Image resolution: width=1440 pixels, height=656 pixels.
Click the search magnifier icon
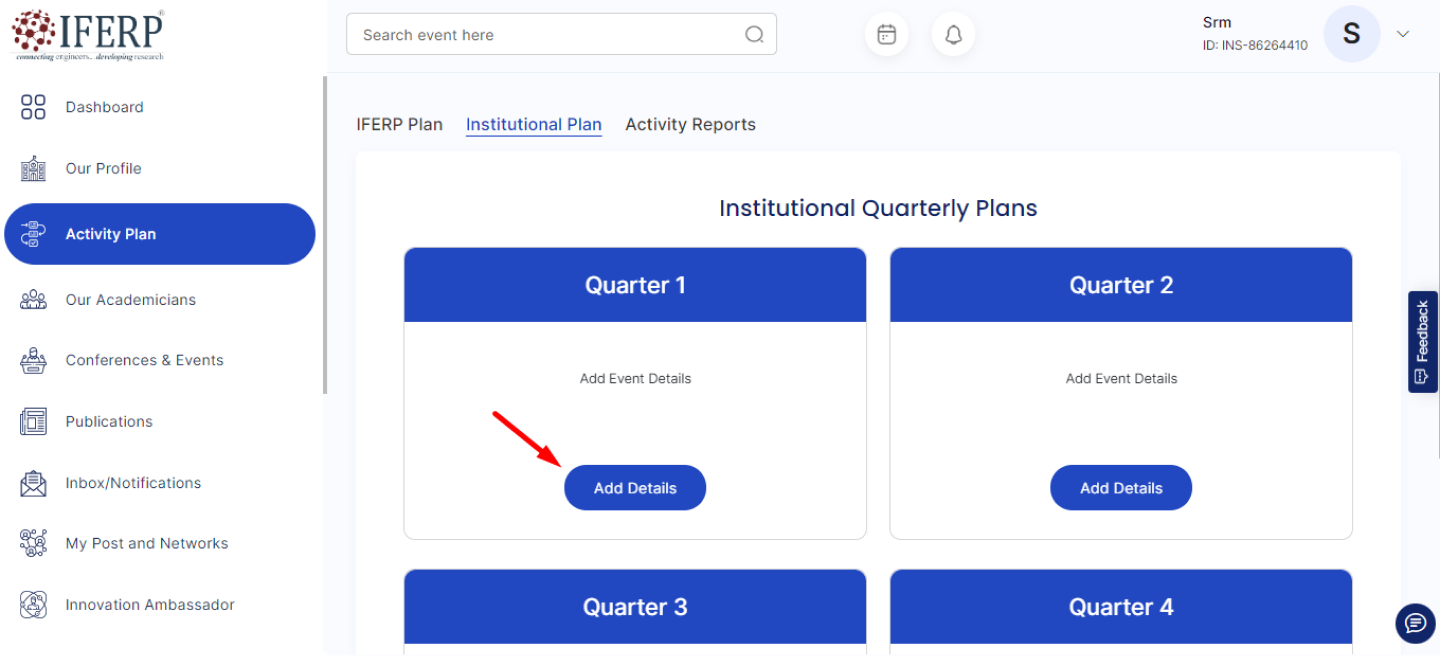coord(754,35)
